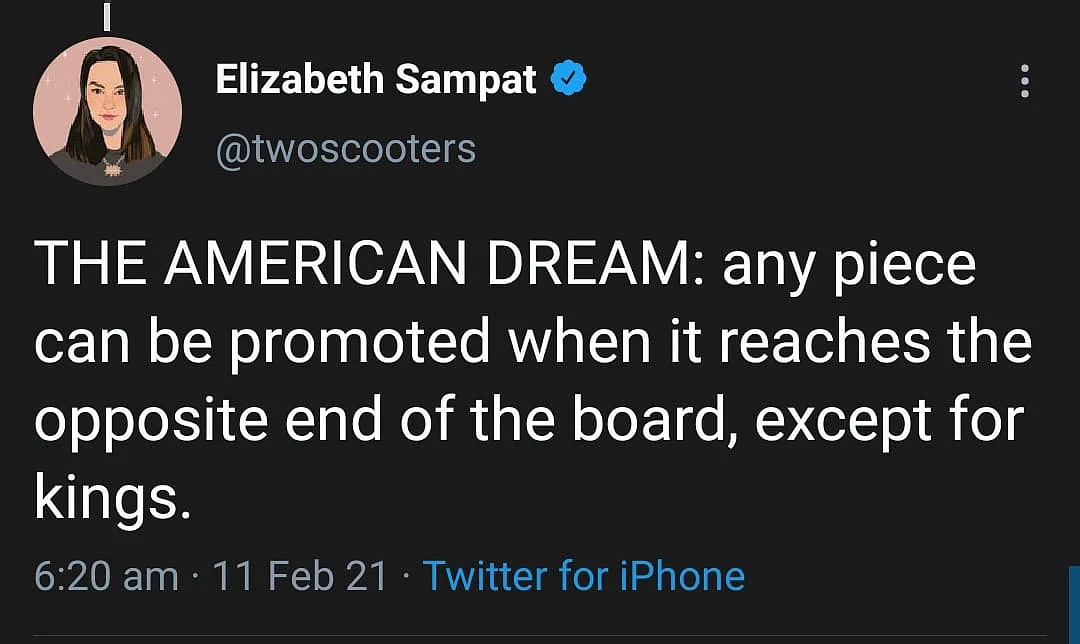Image resolution: width=1080 pixels, height=644 pixels.
Task: Click the blue verified checkmark badge
Action: pyautogui.click(x=568, y=78)
